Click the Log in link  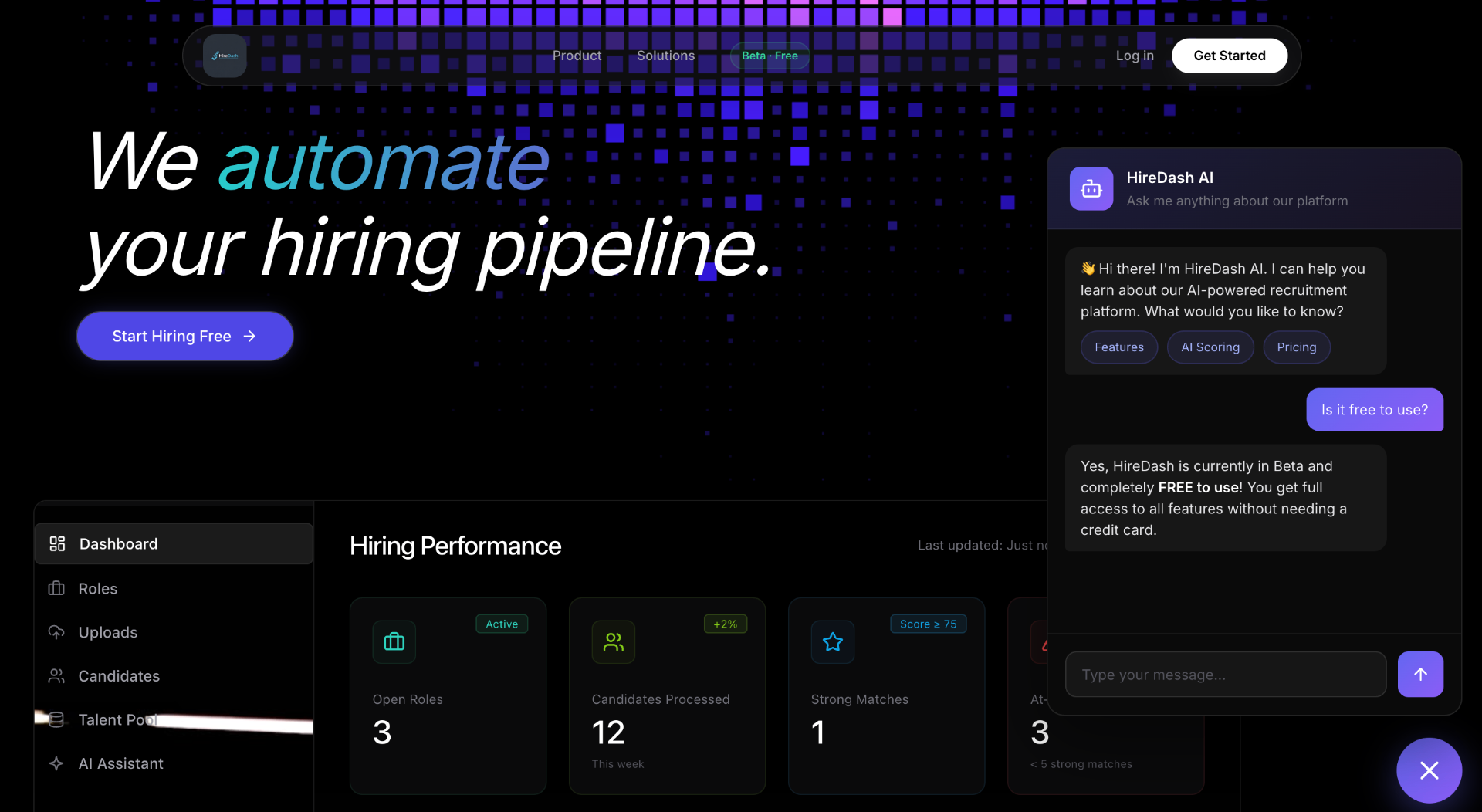[1135, 56]
